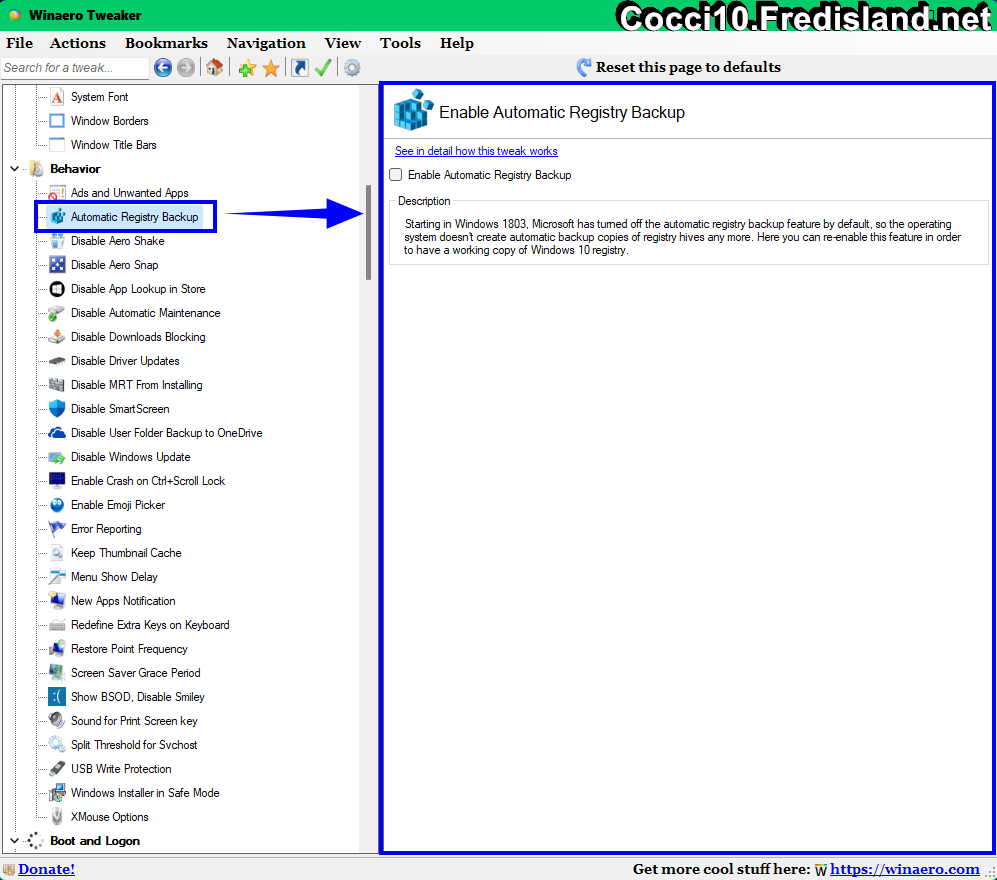
Task: Select Automatic Registry Backup tree item
Action: click(x=134, y=217)
